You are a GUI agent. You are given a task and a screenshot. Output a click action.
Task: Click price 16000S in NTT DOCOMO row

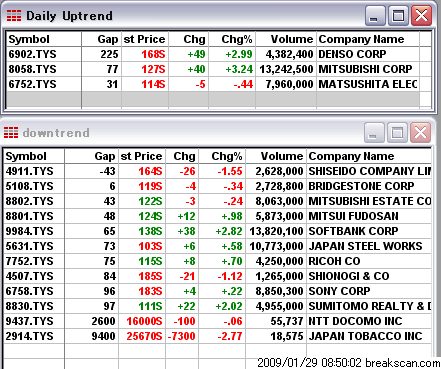tap(144, 321)
